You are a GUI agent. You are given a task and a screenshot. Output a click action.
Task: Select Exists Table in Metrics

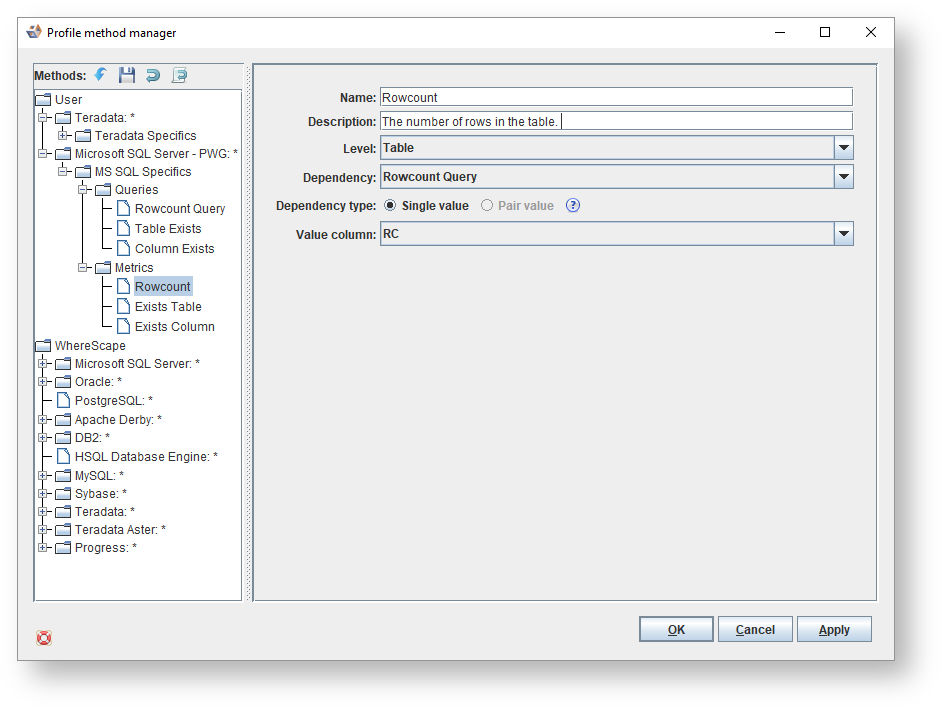pyautogui.click(x=168, y=307)
